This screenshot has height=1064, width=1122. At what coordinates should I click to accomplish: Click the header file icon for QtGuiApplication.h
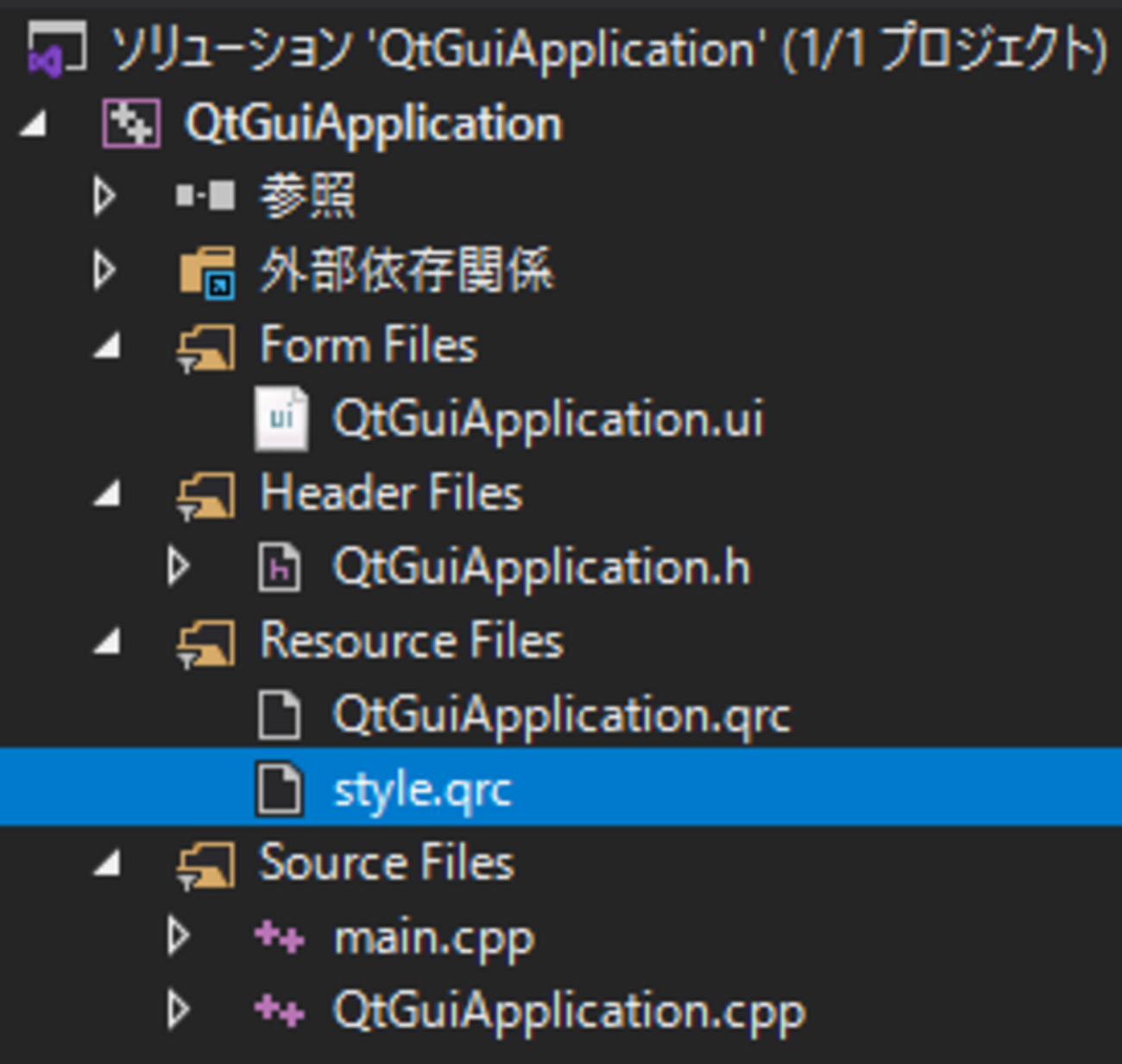(280, 568)
